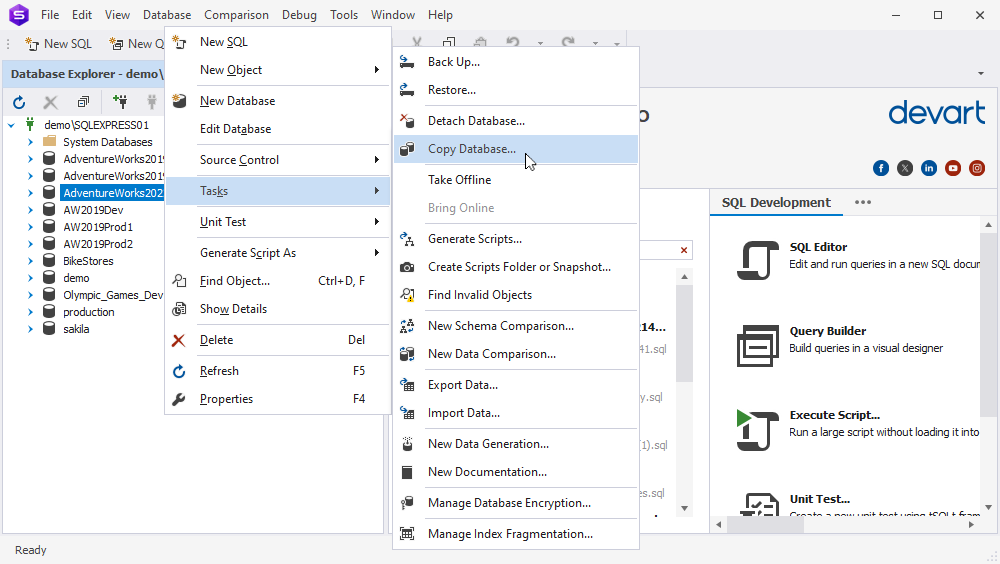Open Unit Test submenu
This screenshot has height=564, width=1000.
pos(277,222)
